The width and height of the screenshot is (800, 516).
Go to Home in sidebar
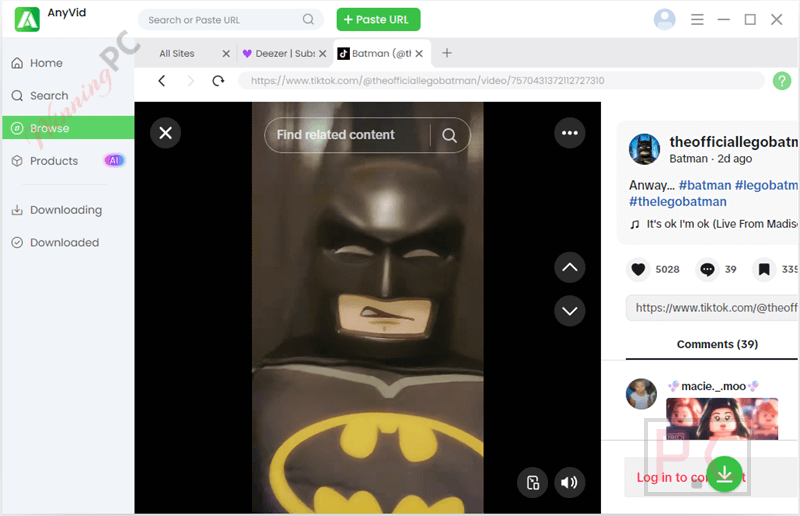tap(68, 63)
